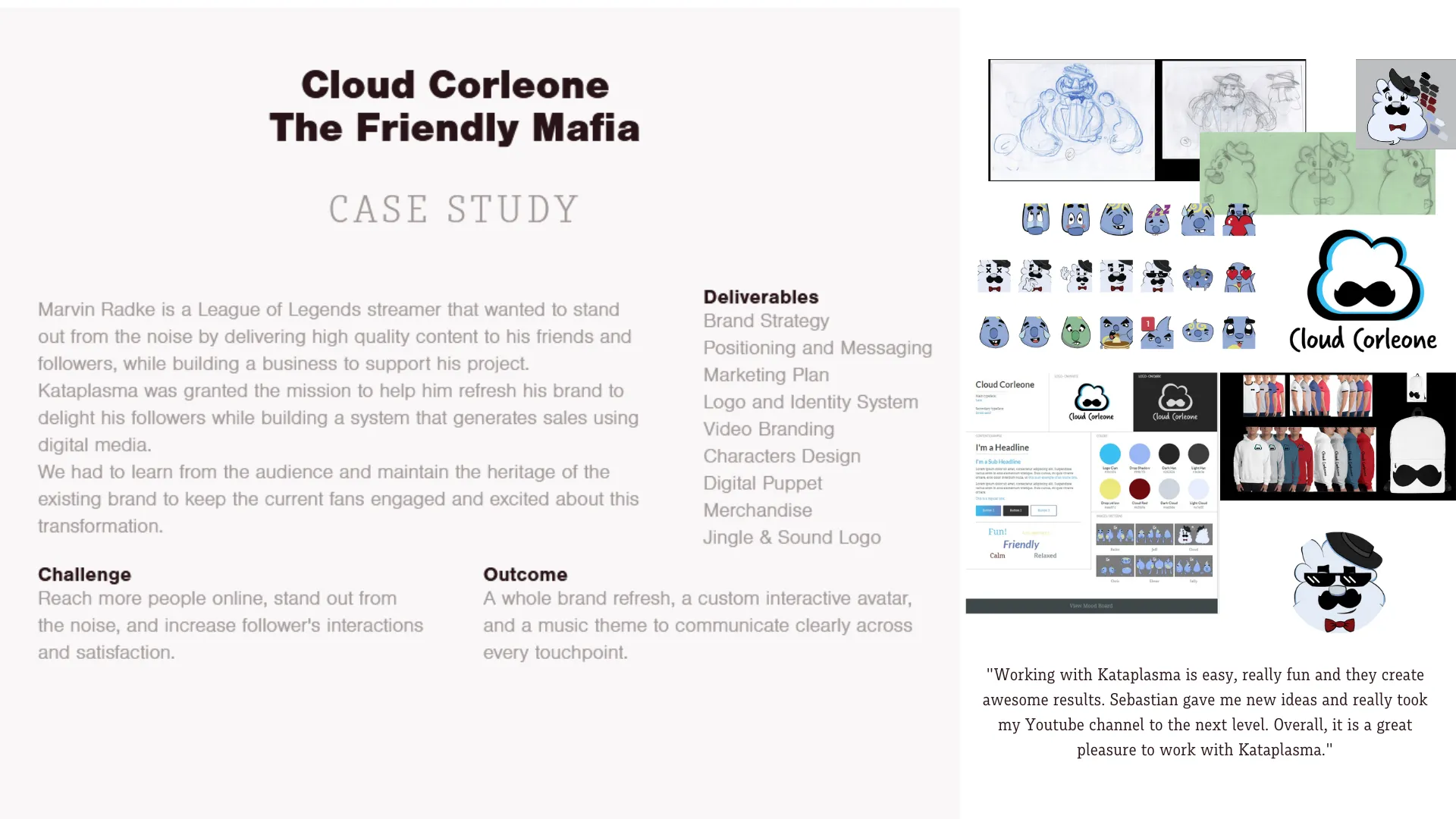Click the 'Outcome' heading
Screen dimensions: 1456x819
point(526,574)
